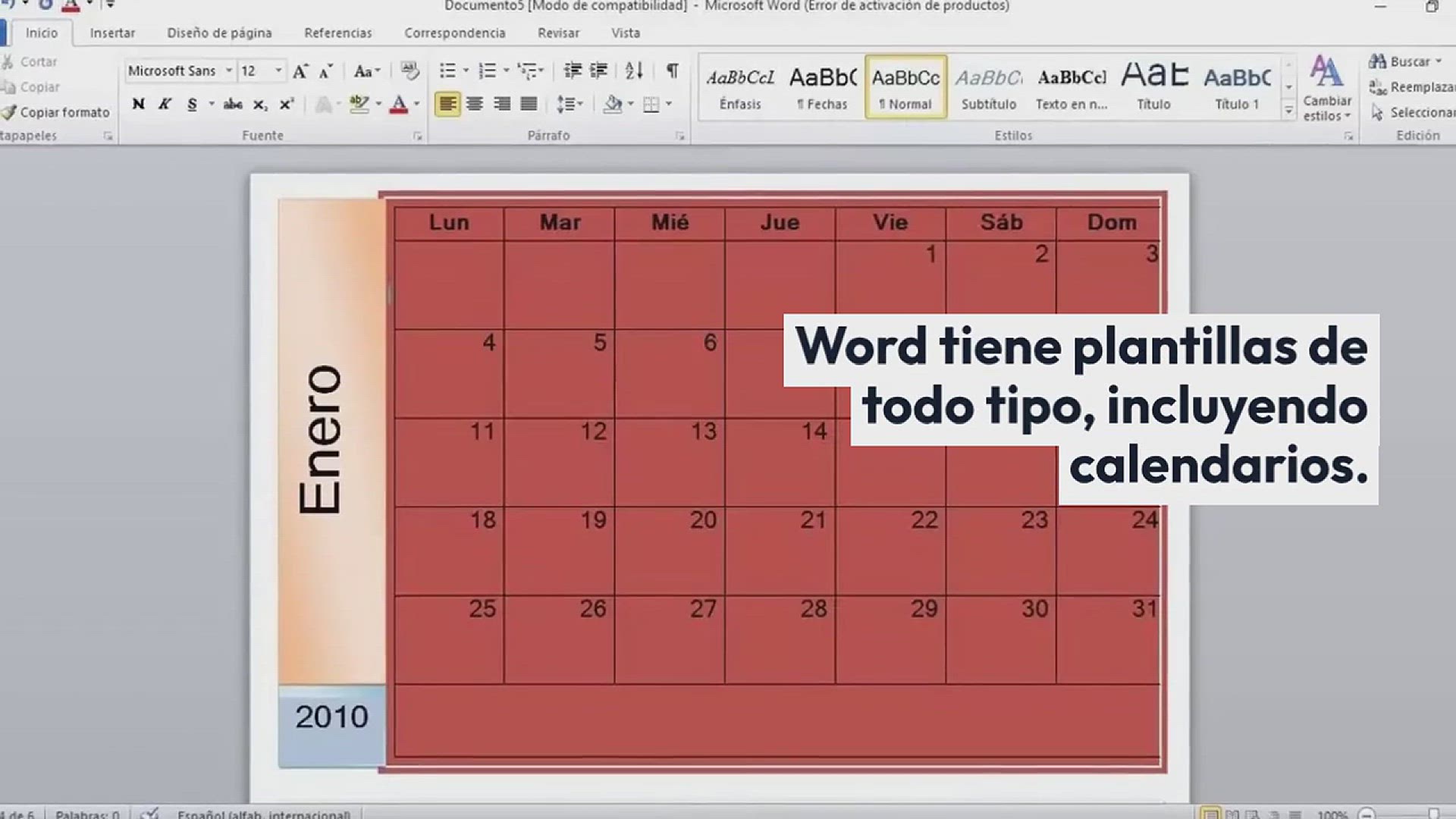Justify the paragraph text
The height and width of the screenshot is (819, 1456).
tap(529, 104)
